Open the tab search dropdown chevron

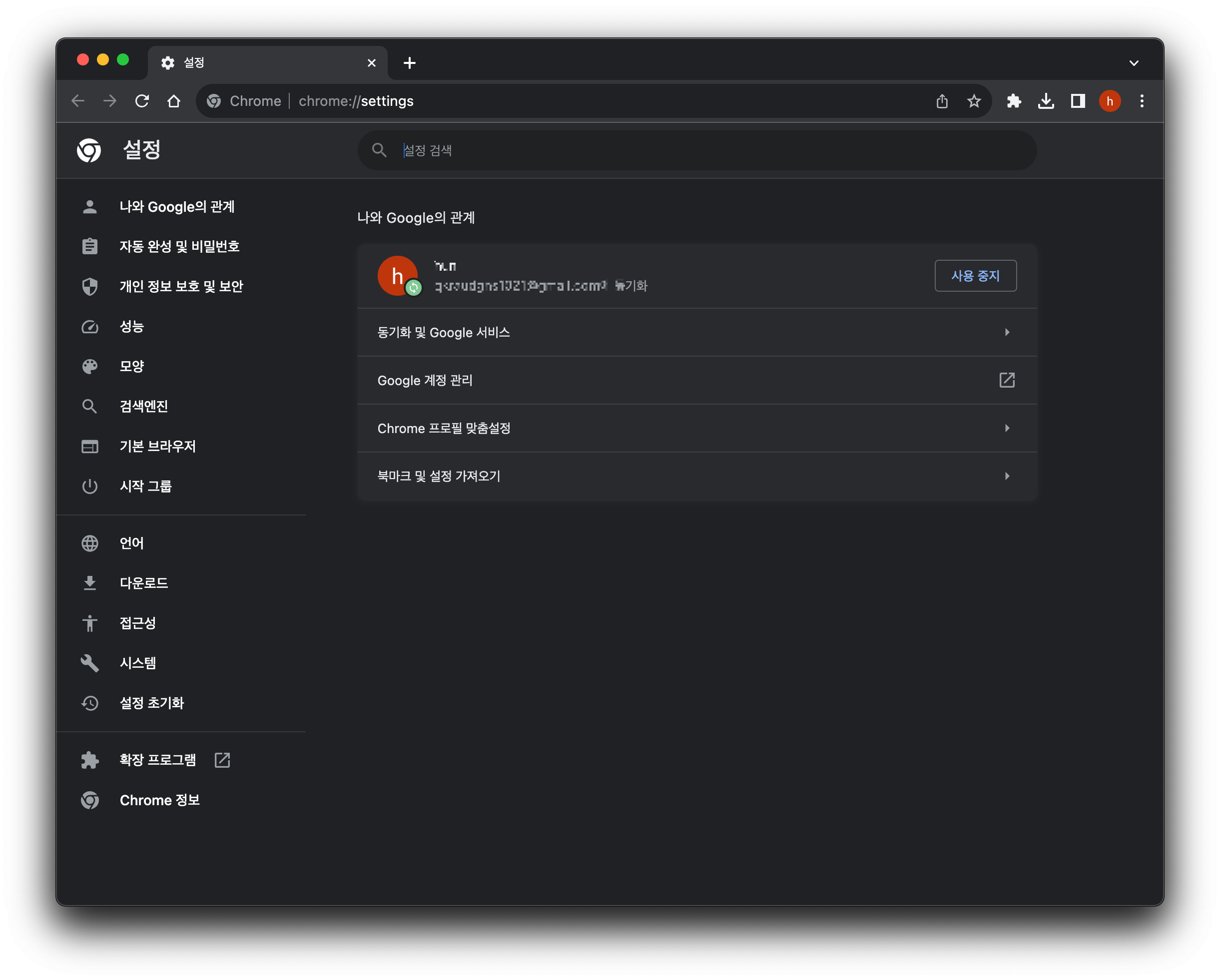[1134, 63]
